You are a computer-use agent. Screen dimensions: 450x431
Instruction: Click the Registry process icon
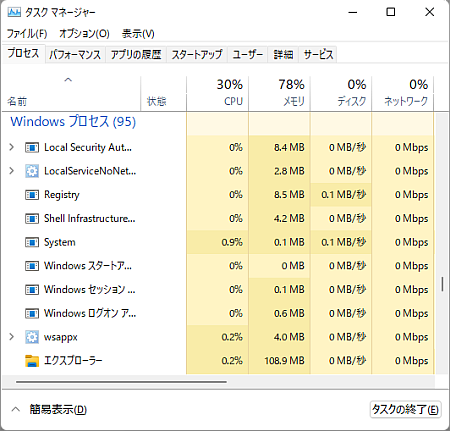tap(32, 195)
